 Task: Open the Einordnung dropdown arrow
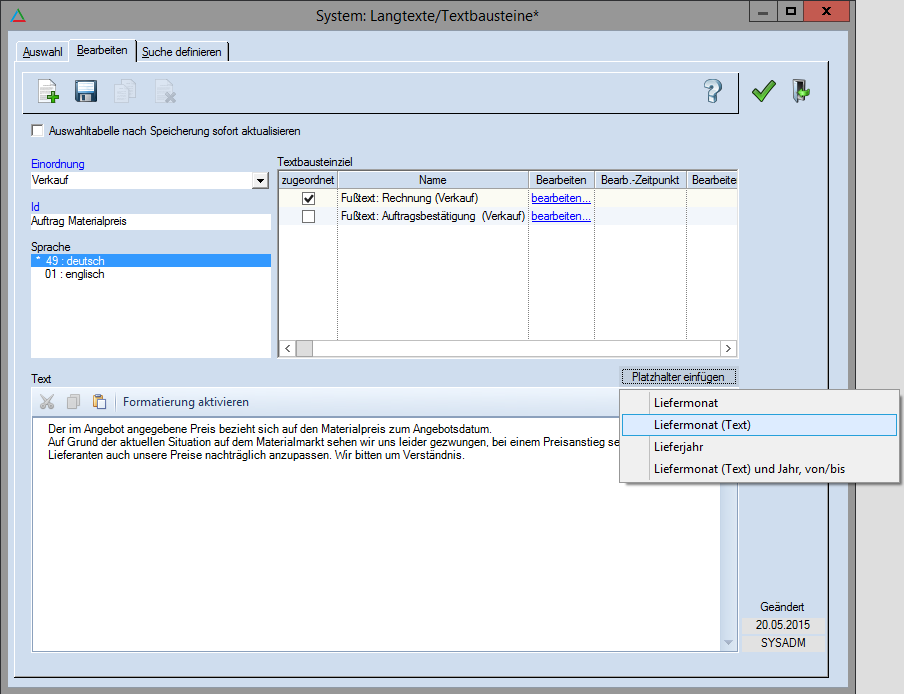pos(261,181)
